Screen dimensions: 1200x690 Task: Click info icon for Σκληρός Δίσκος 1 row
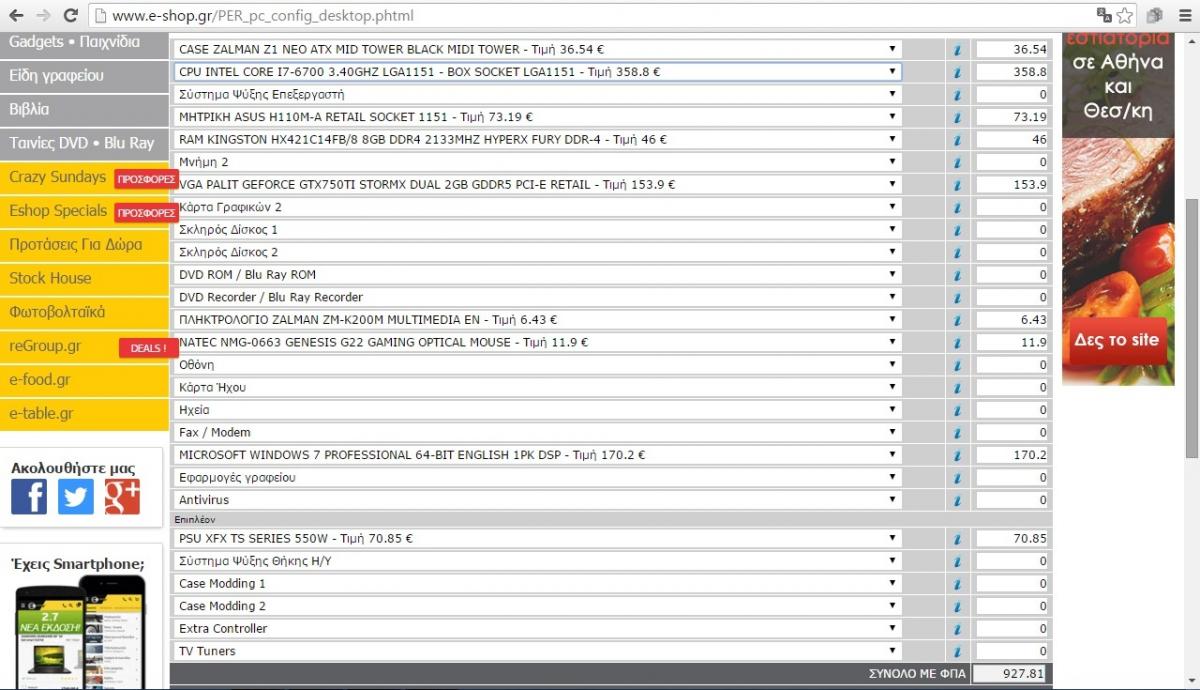pos(958,230)
